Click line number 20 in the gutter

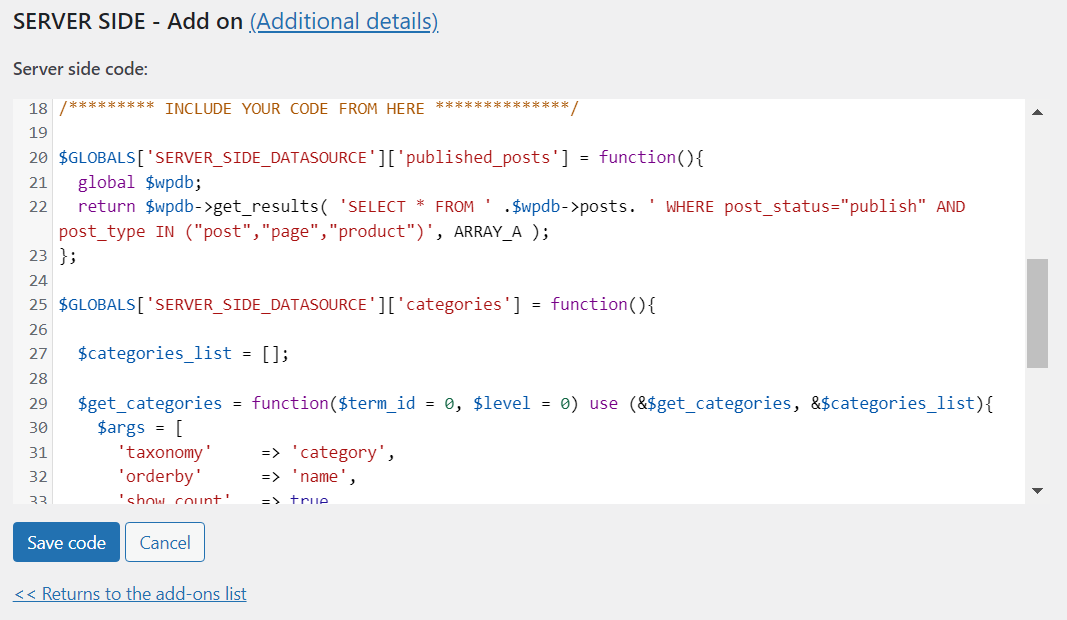point(38,157)
